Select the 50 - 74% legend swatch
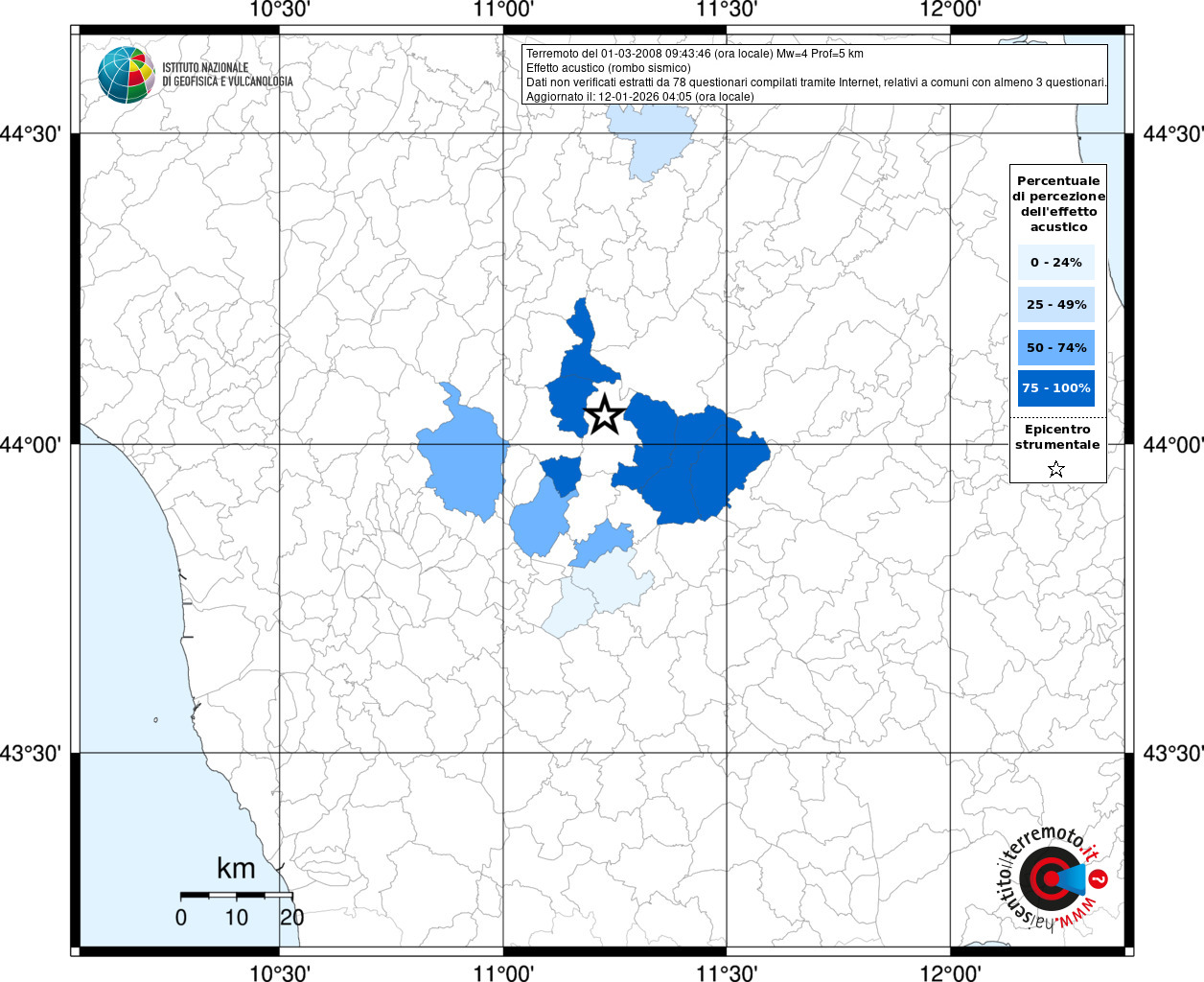This screenshot has width=1204, height=982. [1056, 347]
